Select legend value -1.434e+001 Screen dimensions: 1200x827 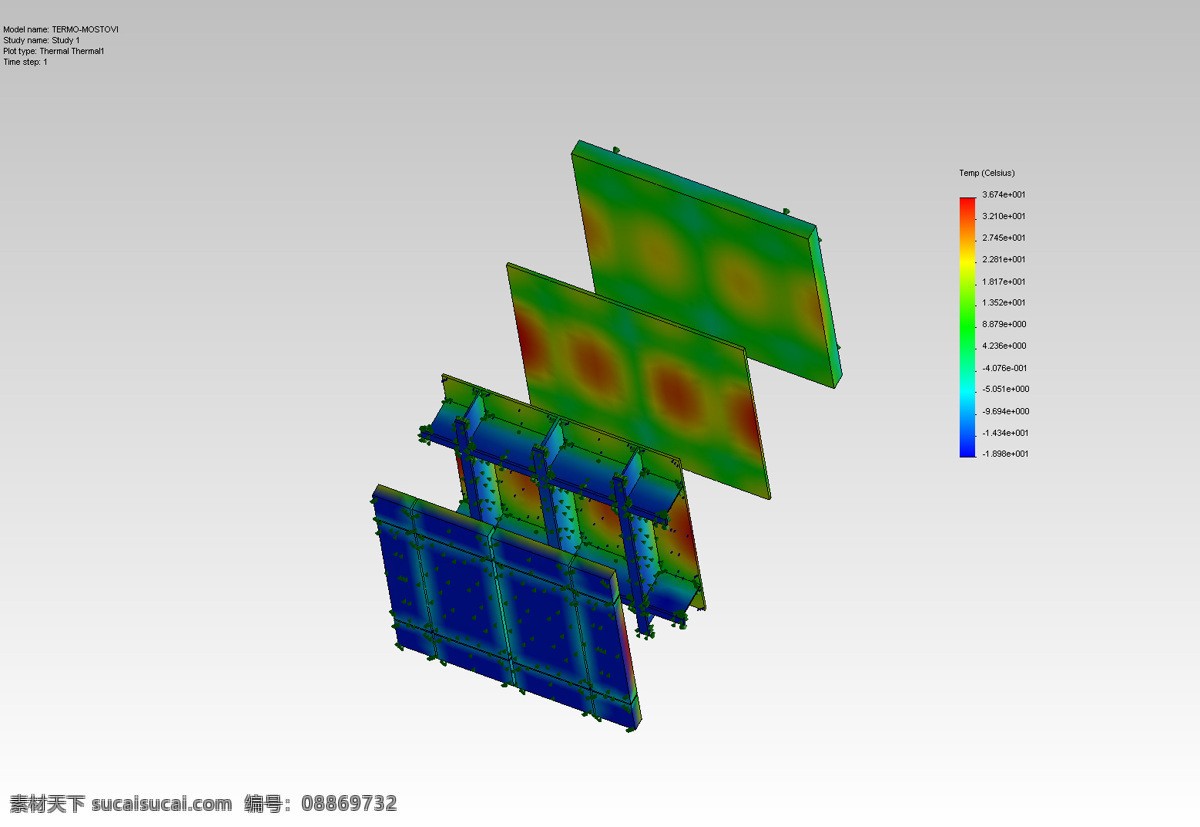pos(1006,433)
